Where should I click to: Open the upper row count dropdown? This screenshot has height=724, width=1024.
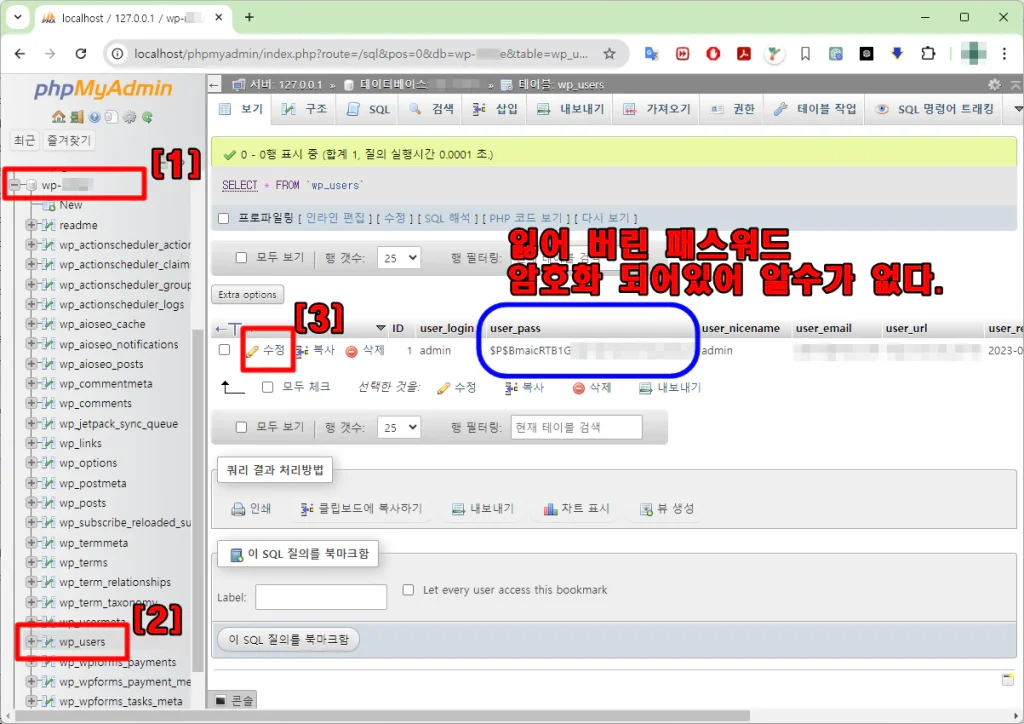click(x=399, y=258)
